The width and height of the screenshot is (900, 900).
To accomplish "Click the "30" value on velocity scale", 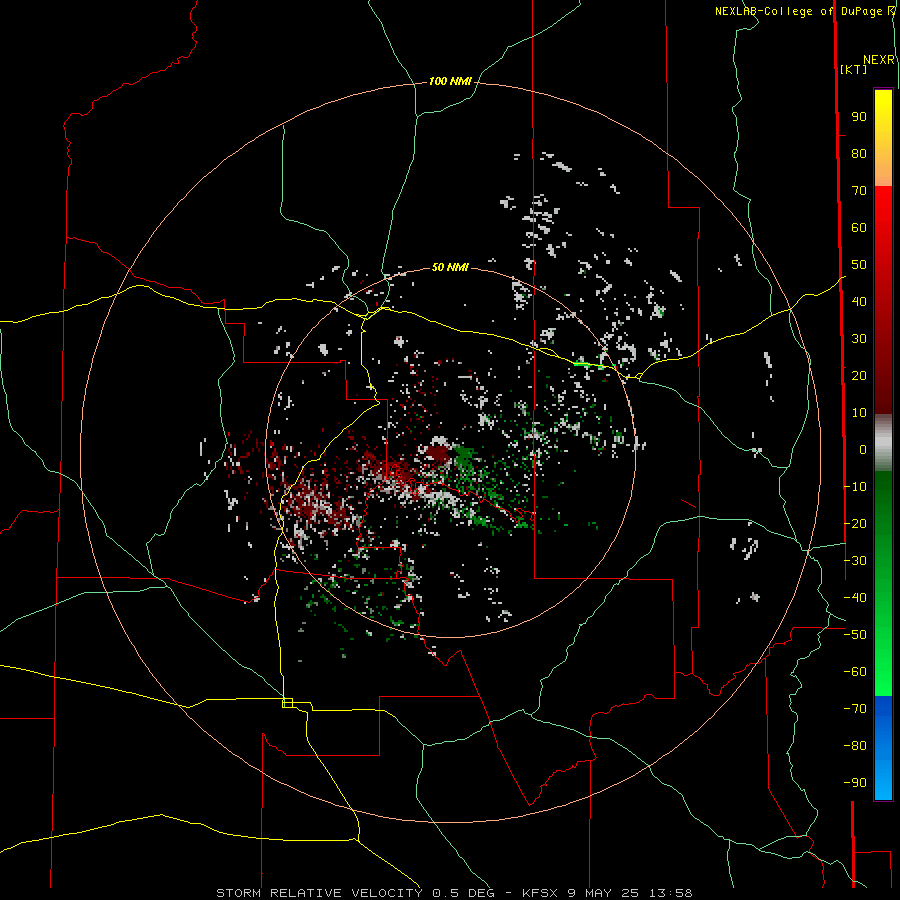I will pos(859,339).
